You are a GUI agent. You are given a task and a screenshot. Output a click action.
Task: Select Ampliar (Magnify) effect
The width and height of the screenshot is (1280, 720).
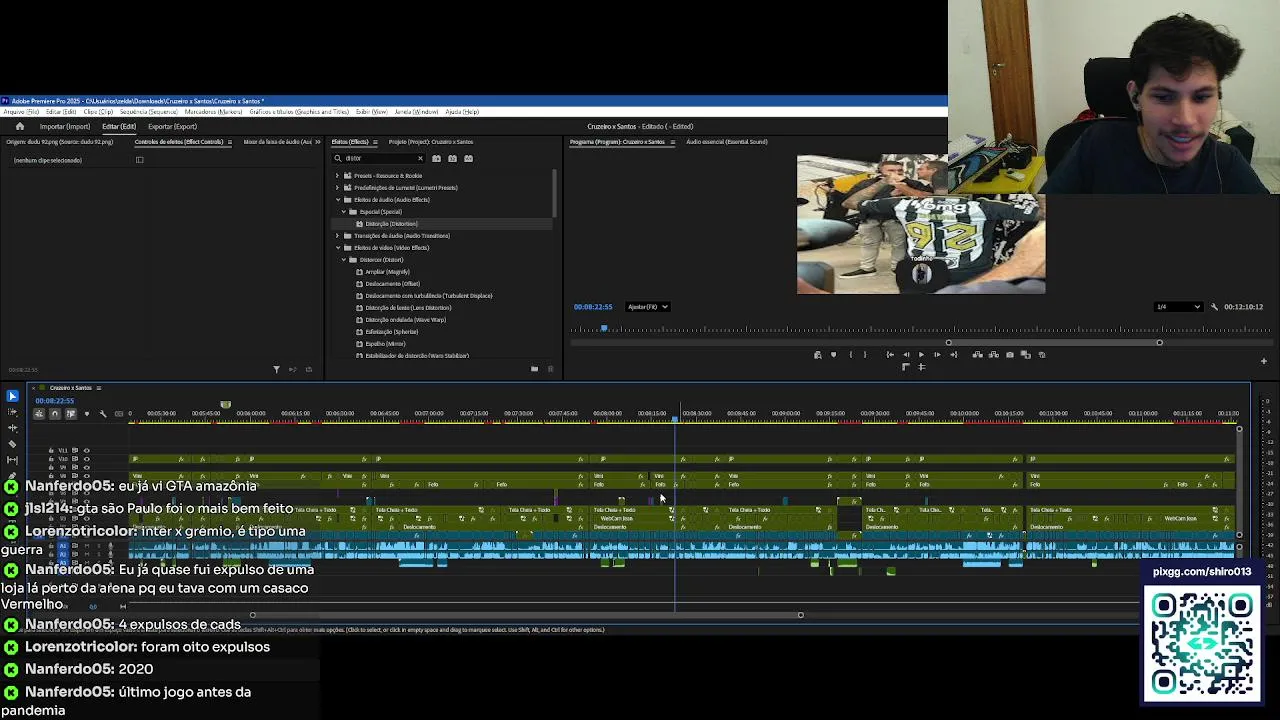[387, 272]
